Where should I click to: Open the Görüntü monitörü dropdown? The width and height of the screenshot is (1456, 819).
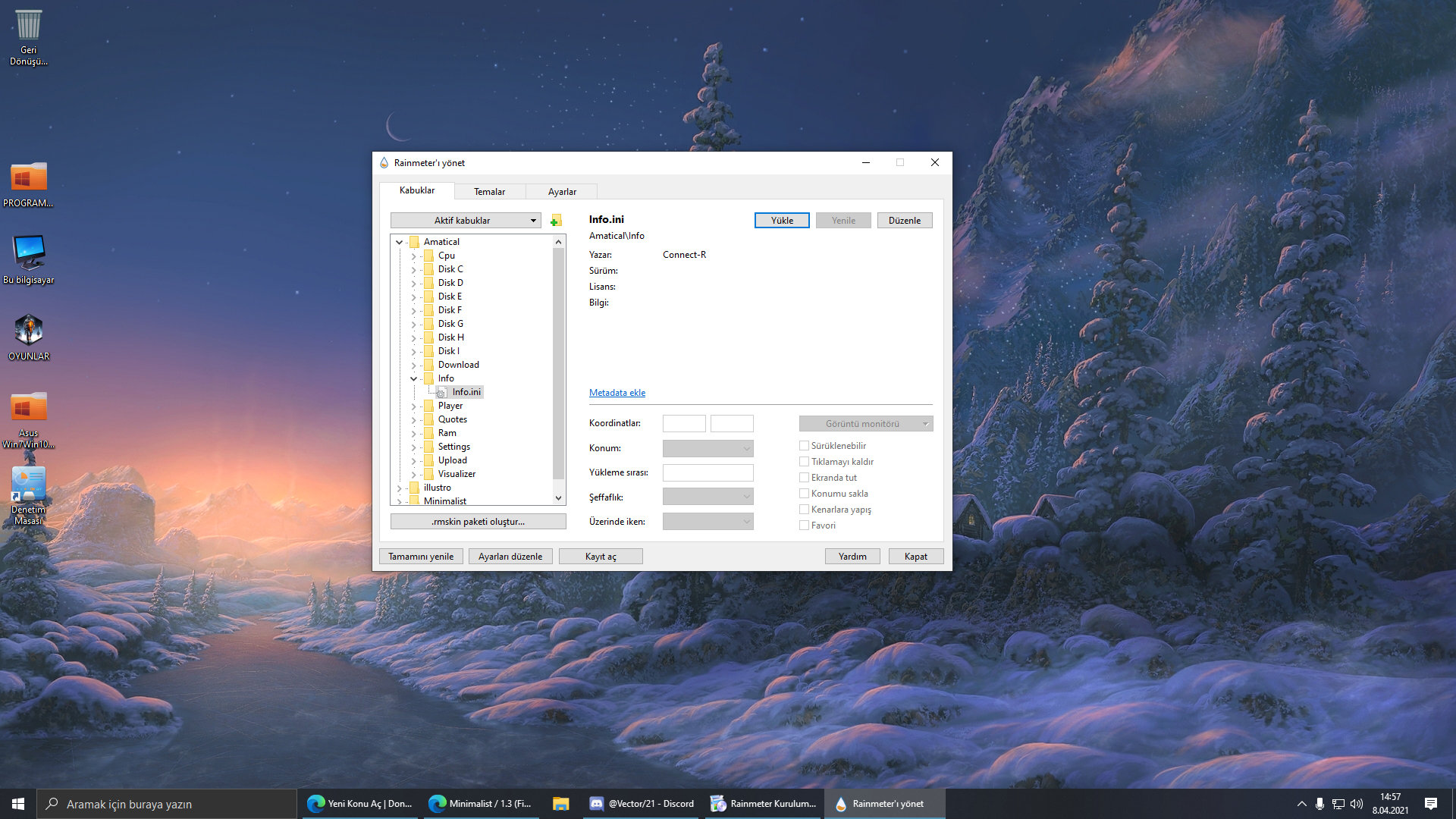coord(866,424)
